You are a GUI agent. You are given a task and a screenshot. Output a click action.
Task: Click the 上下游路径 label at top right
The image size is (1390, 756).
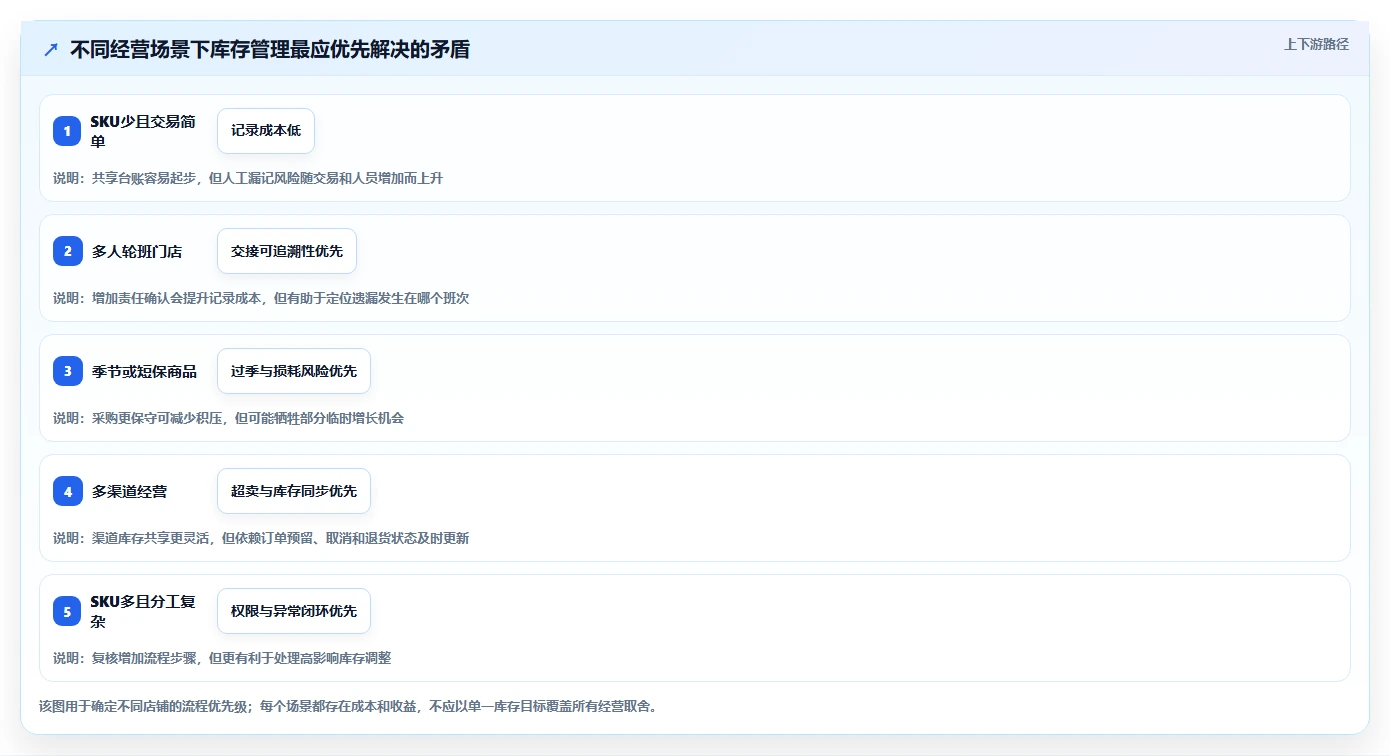(1316, 44)
